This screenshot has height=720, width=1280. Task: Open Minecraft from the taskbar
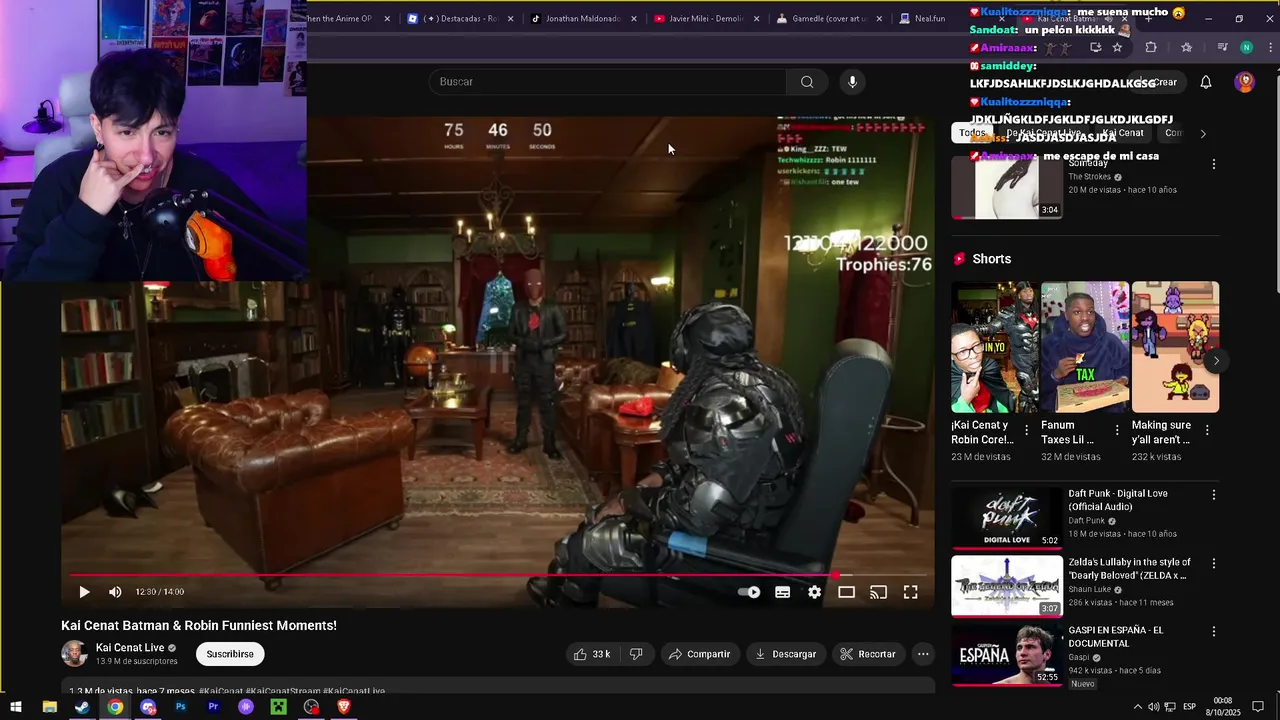pos(279,707)
